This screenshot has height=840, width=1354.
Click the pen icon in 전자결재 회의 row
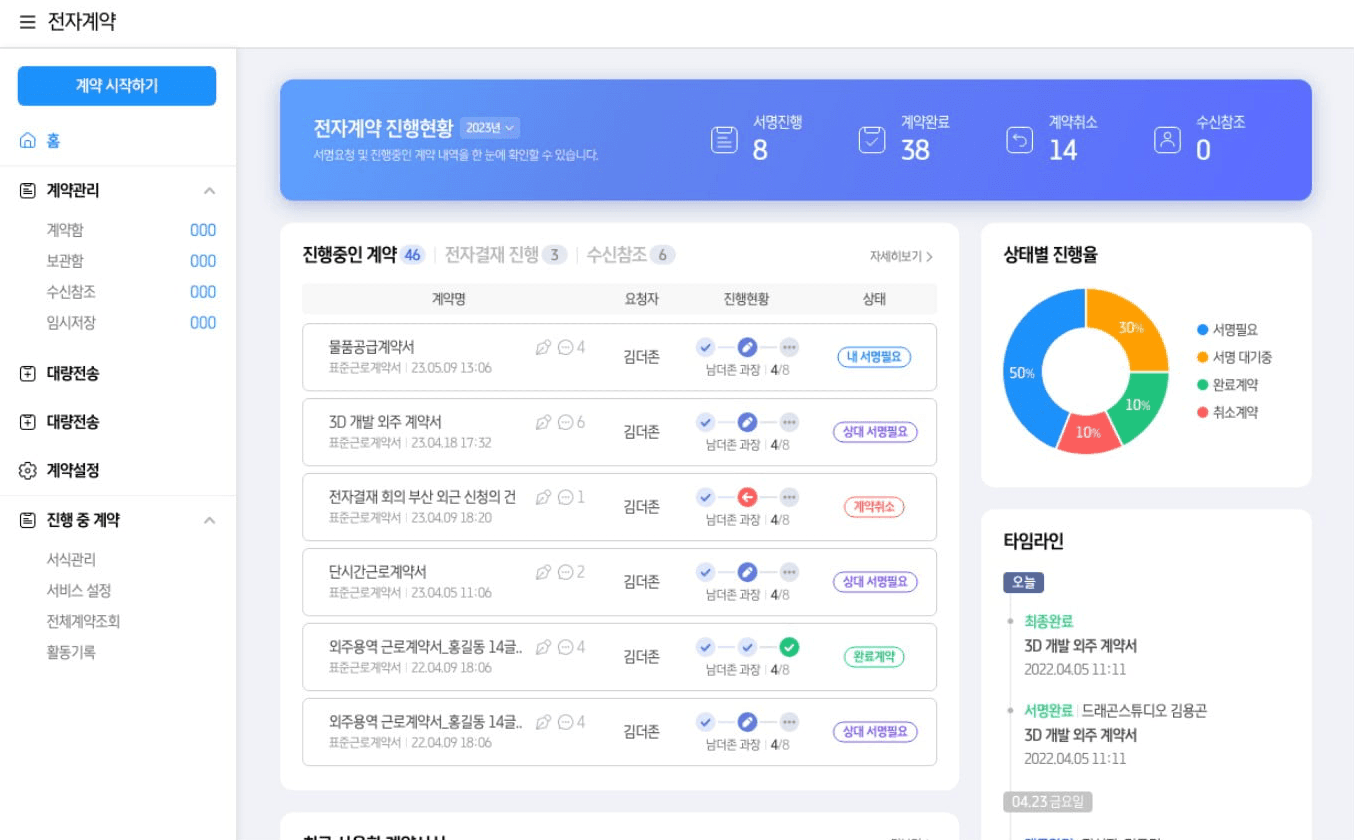(x=543, y=497)
